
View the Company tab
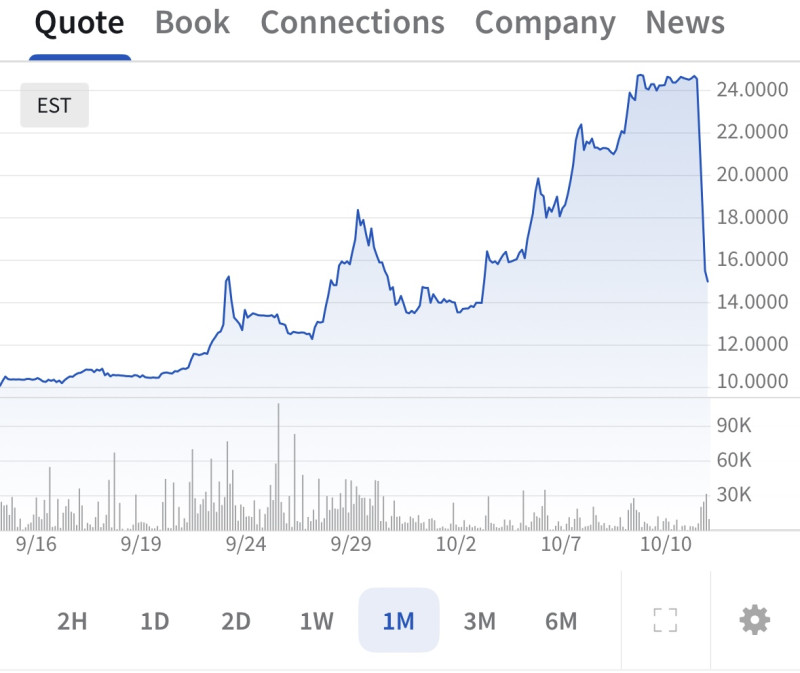[x=545, y=23]
